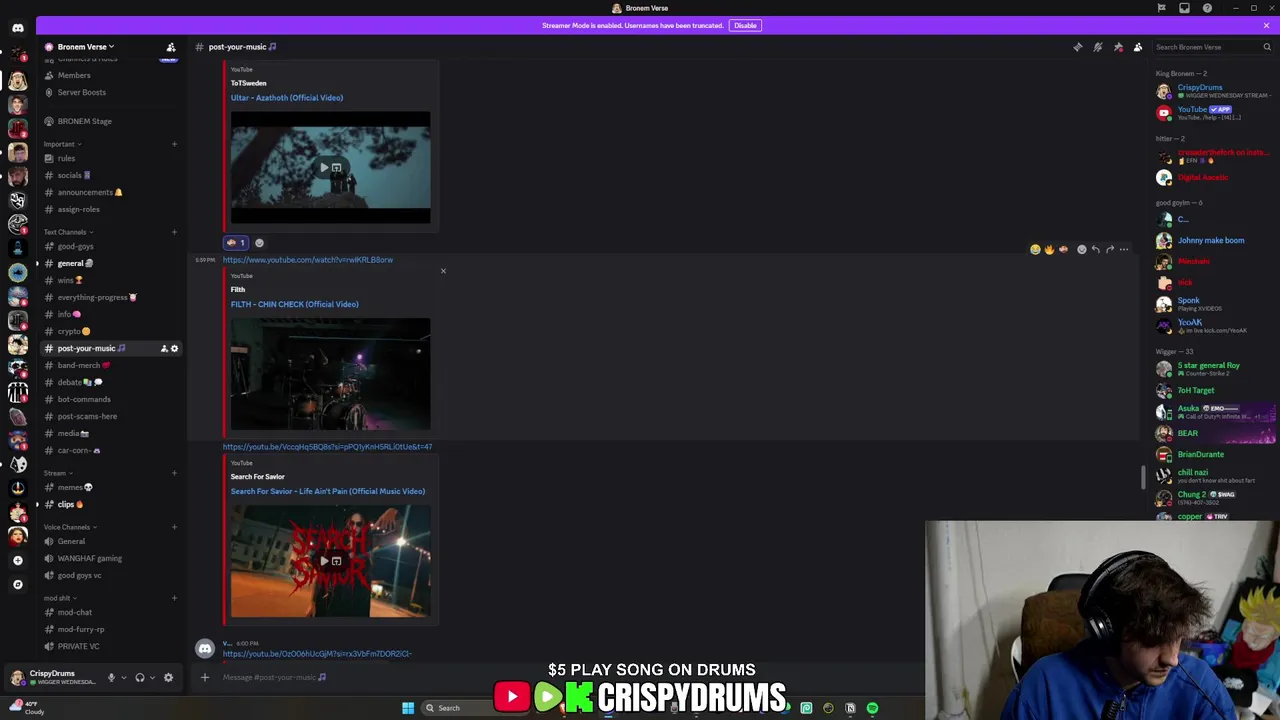Open Search For Savior video title link
This screenshot has height=720, width=1280.
[x=328, y=491]
